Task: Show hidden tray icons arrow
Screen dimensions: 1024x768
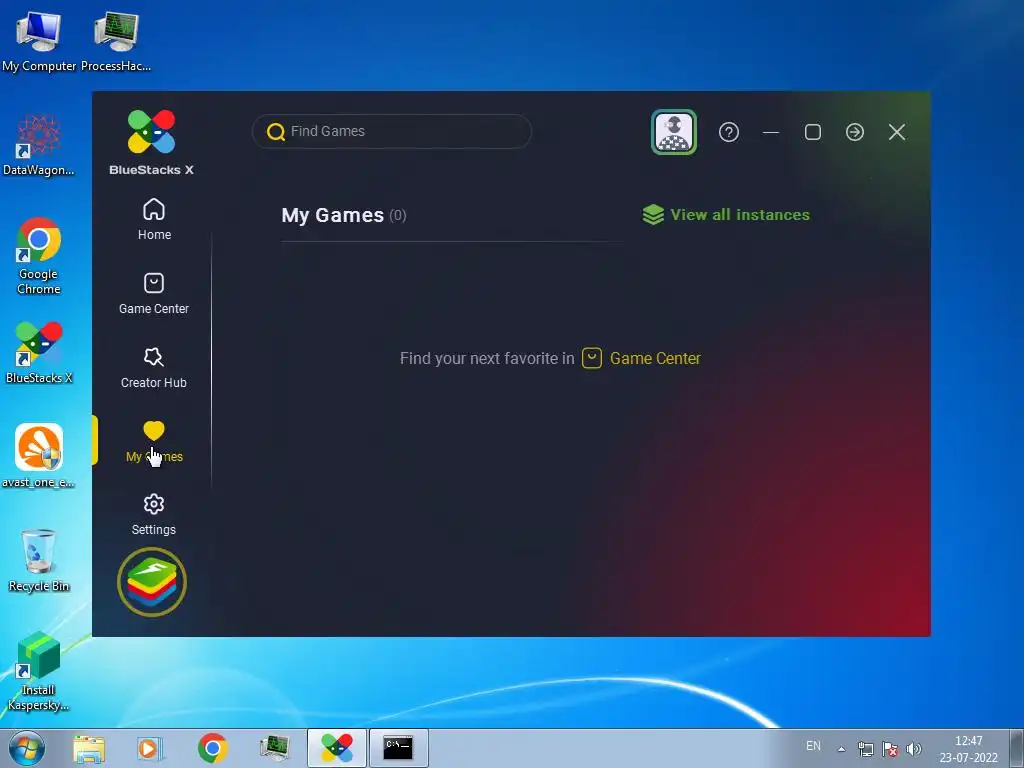Action: [x=842, y=749]
